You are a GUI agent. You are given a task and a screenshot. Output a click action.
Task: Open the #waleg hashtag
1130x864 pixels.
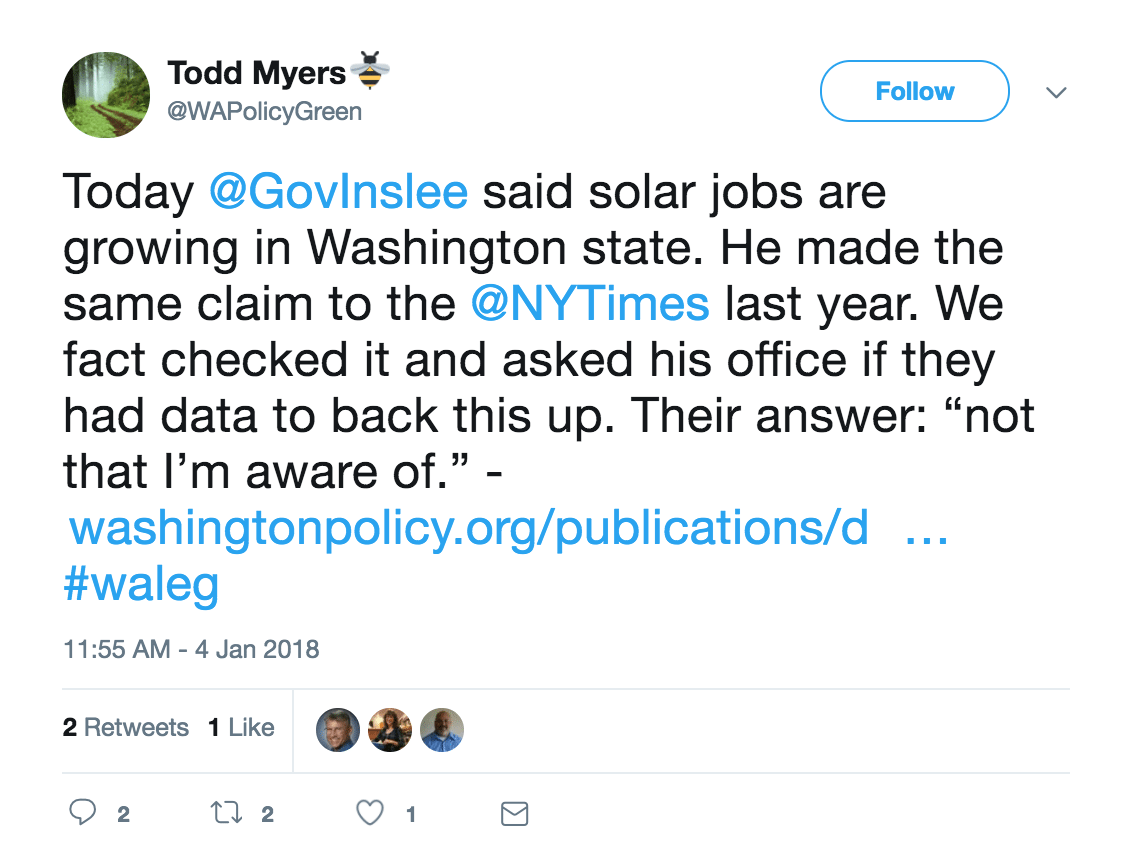pyautogui.click(x=141, y=584)
